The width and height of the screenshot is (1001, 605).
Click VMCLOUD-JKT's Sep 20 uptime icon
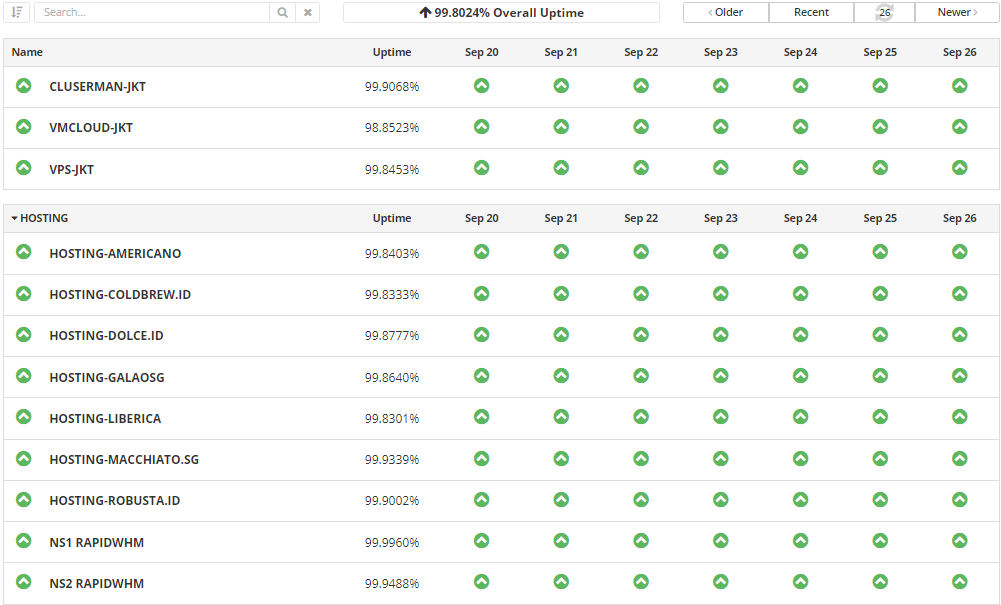tap(481, 127)
